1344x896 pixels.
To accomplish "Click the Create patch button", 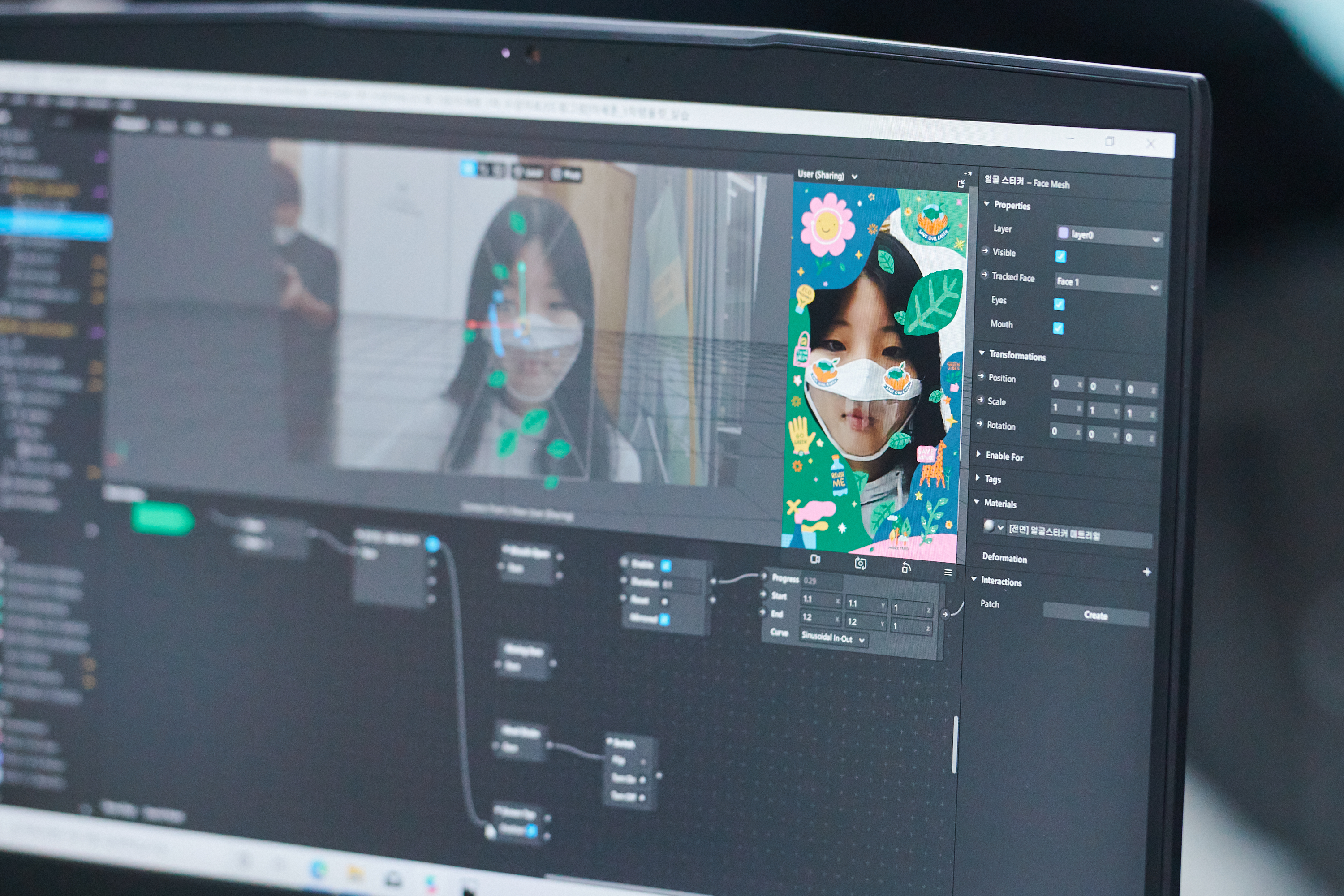I will (x=1095, y=615).
